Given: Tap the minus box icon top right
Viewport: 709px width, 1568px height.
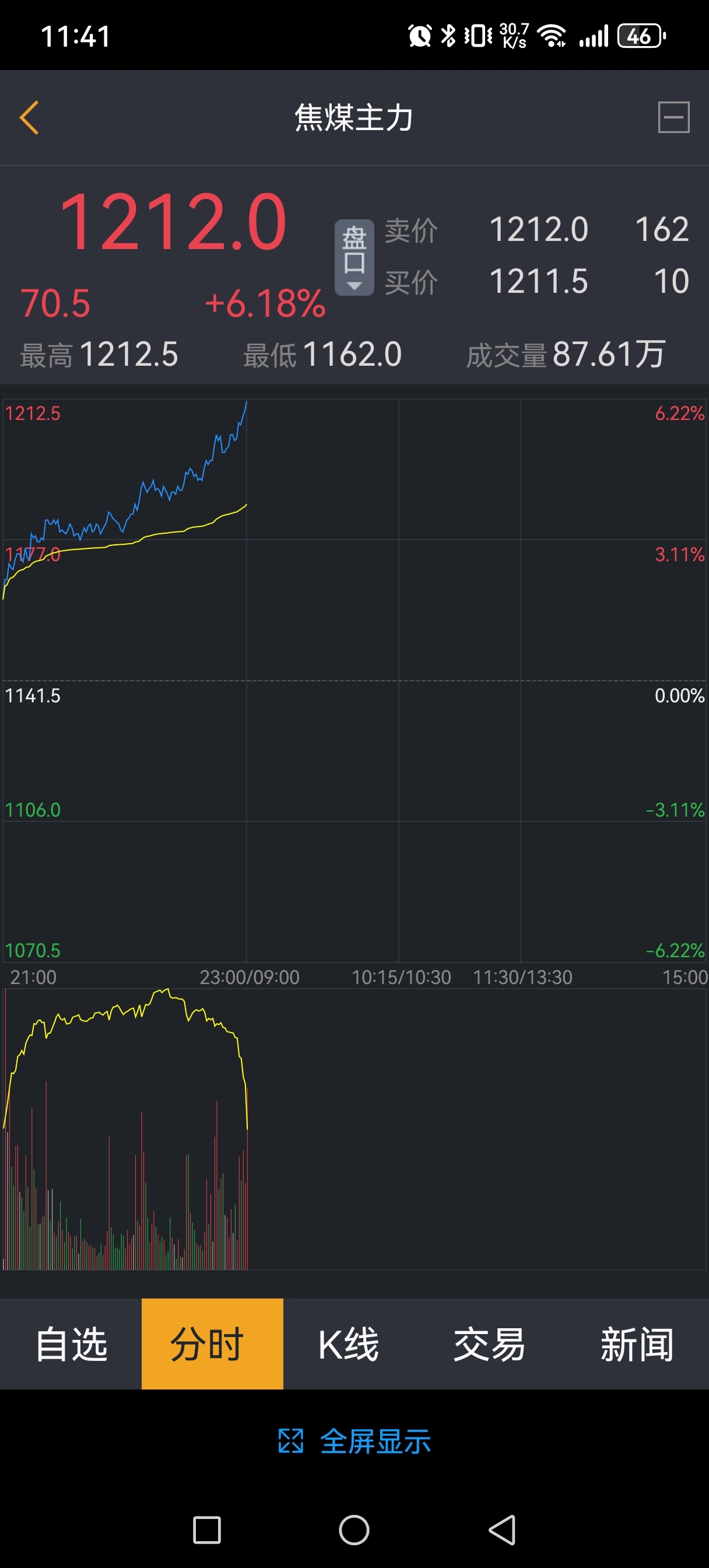Looking at the screenshot, I should tap(673, 117).
